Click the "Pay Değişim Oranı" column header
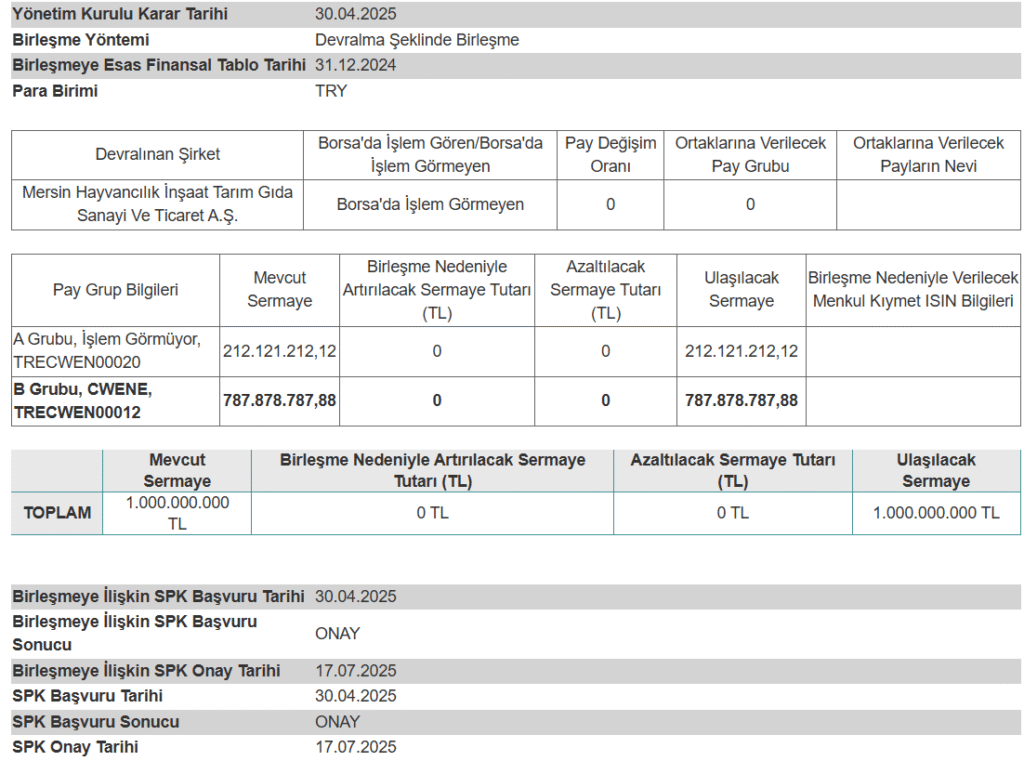 (x=610, y=154)
